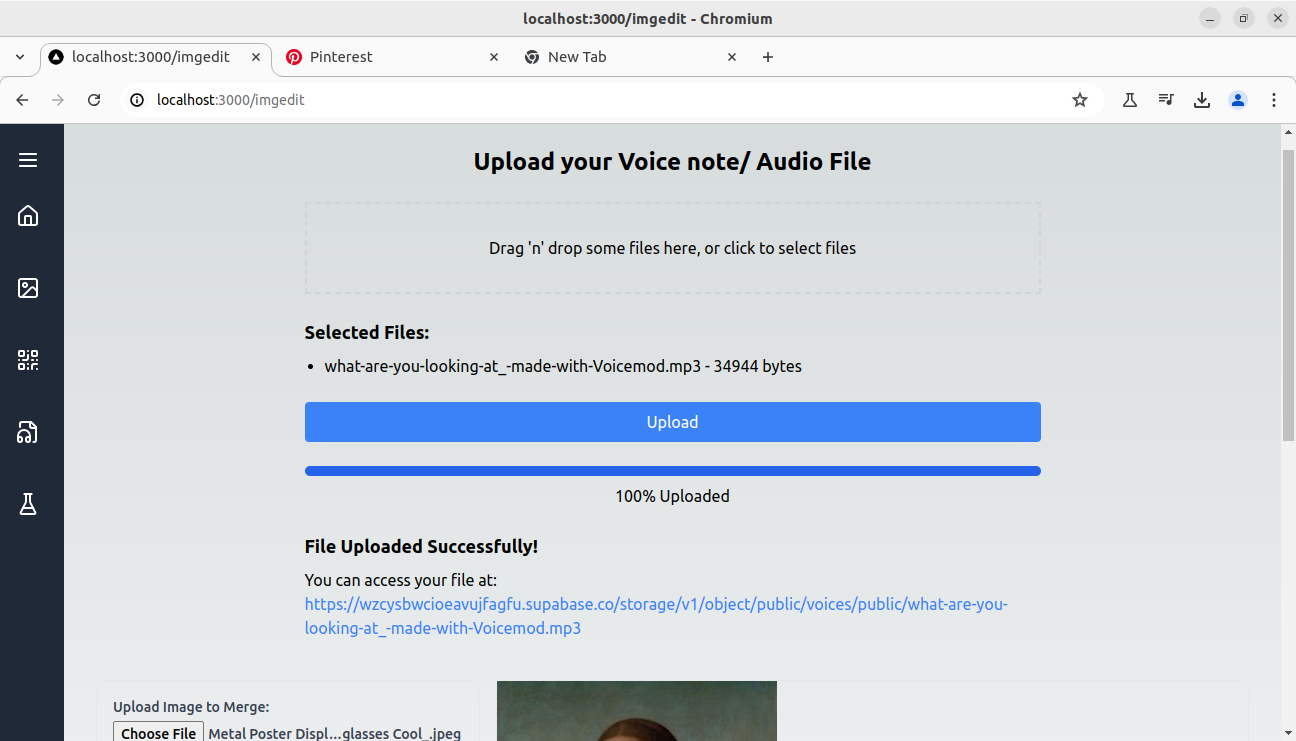Click 'Selected Files:' label

[x=367, y=333]
